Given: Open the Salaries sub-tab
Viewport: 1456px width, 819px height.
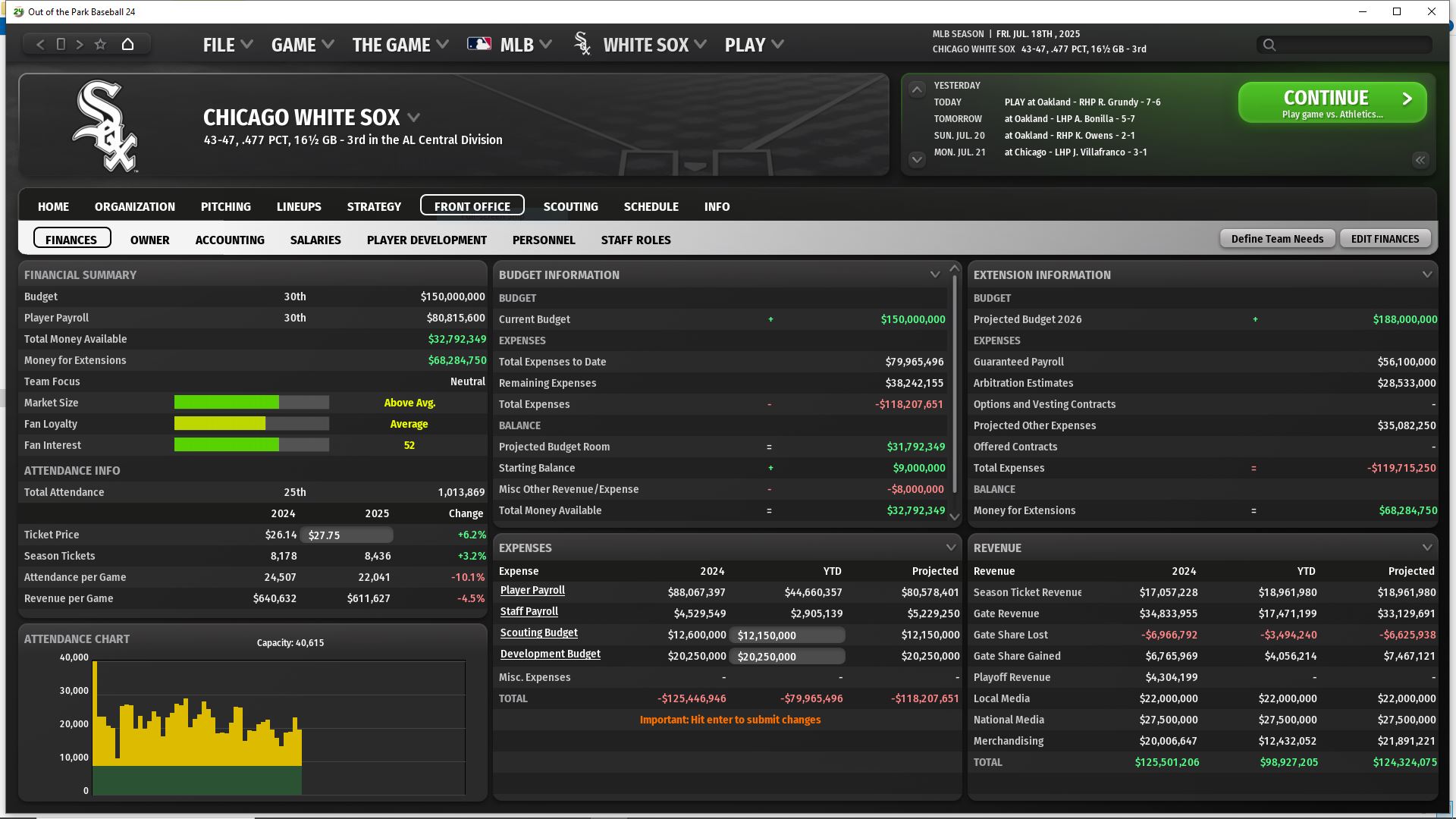Looking at the screenshot, I should point(315,240).
